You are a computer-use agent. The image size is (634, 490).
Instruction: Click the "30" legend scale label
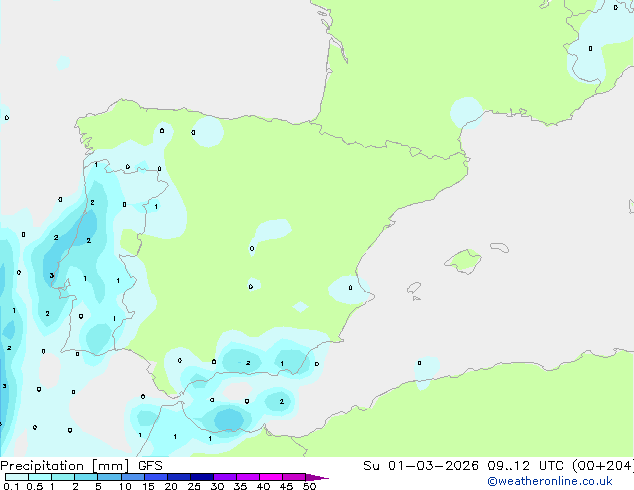[217, 486]
